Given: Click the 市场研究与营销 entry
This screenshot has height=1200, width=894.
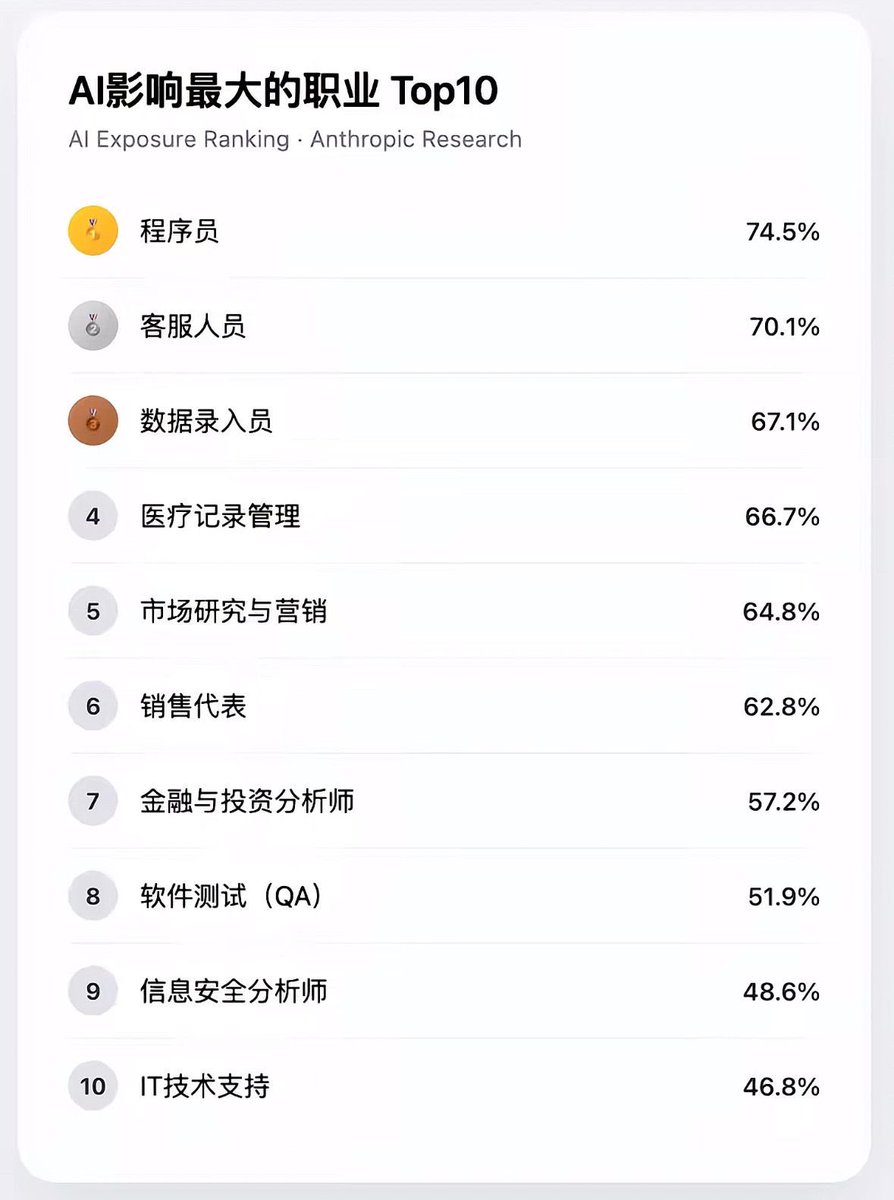Looking at the screenshot, I should 233,612.
